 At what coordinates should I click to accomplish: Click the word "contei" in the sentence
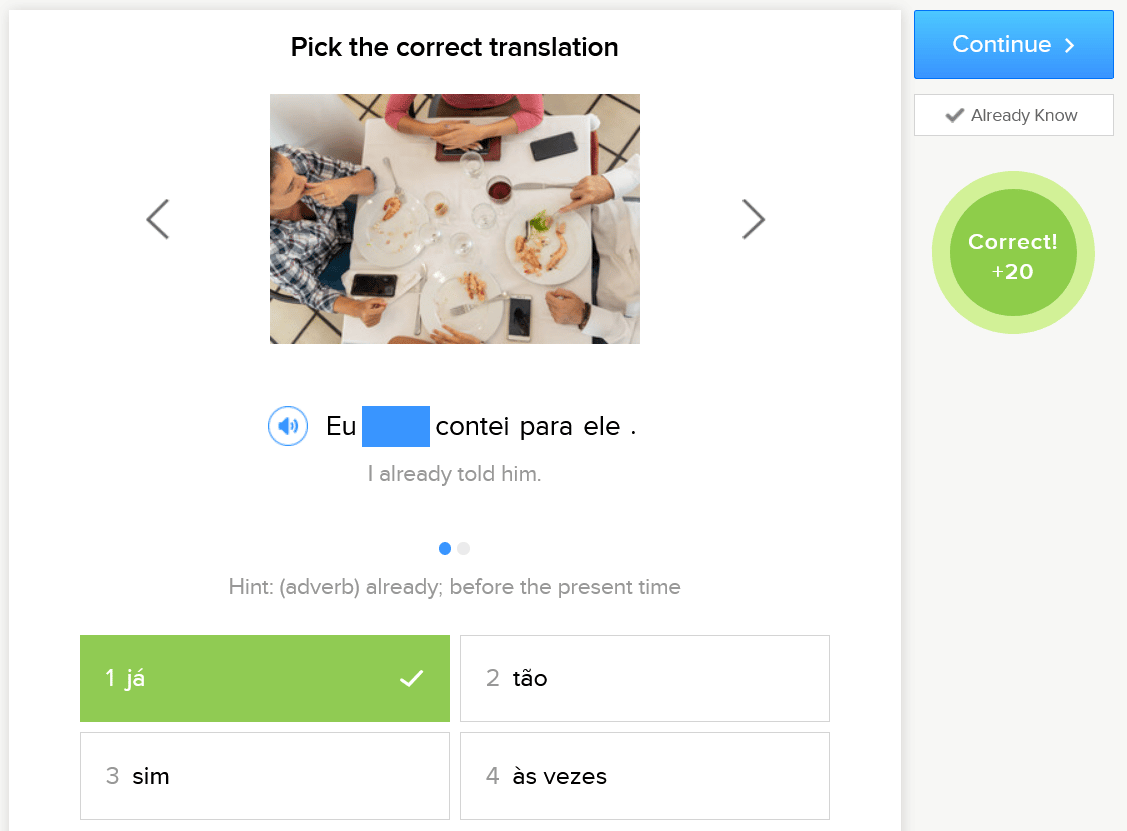click(x=473, y=427)
